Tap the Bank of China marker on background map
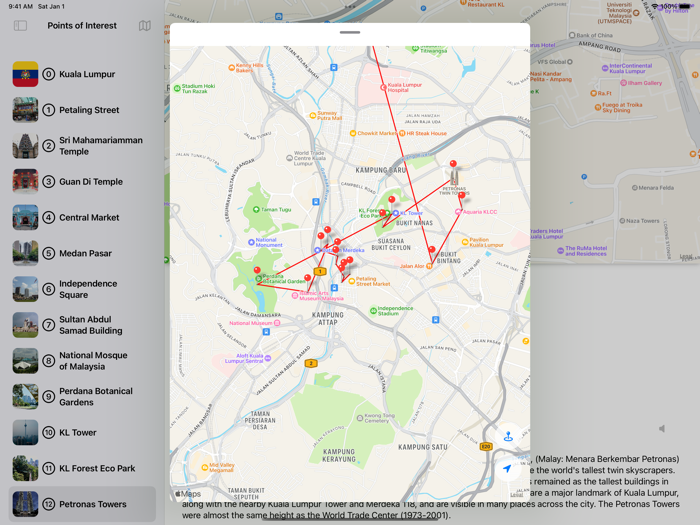The width and height of the screenshot is (700, 525). click(572, 35)
